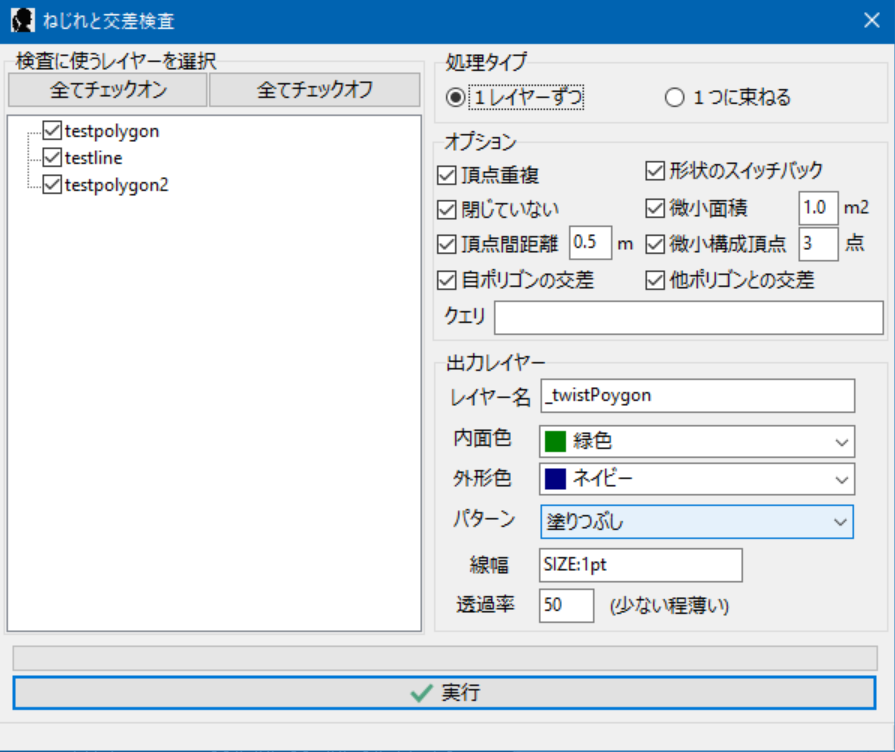This screenshot has width=895, height=752.
Task: Choose the 1つに束ねる radio option
Action: click(675, 97)
